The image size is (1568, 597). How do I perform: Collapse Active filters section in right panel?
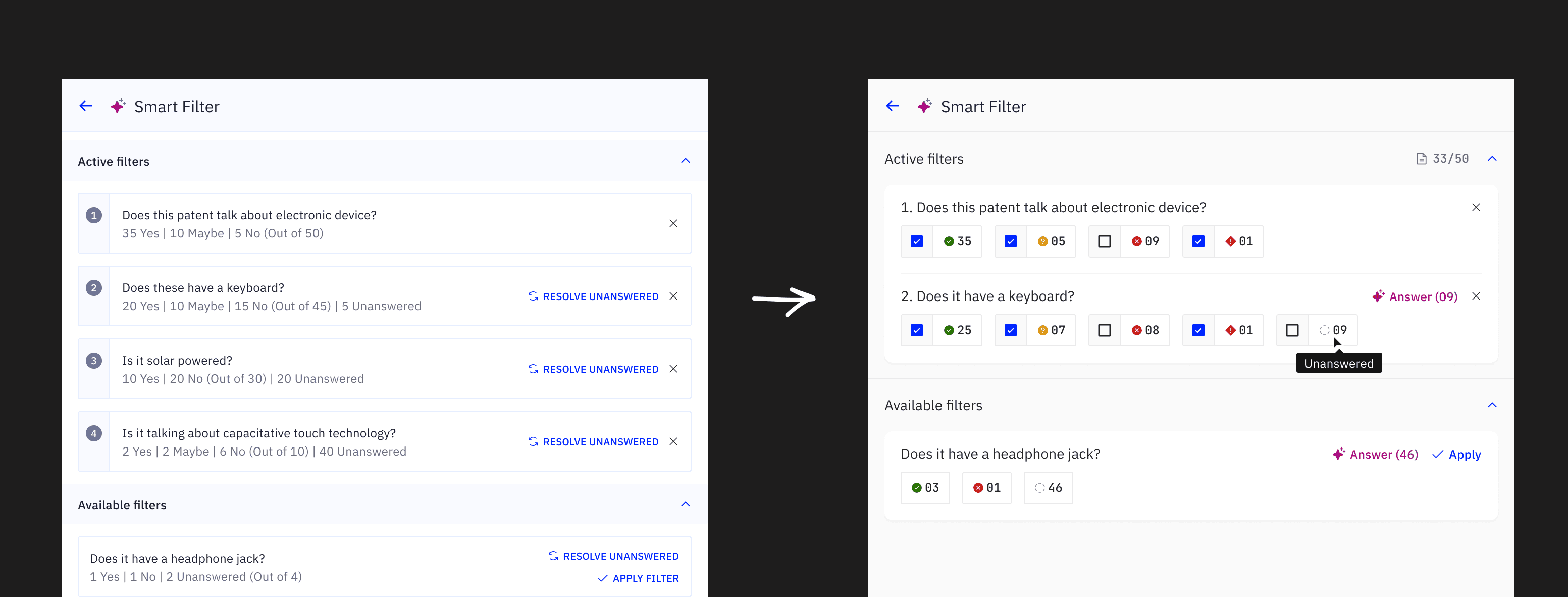[x=1492, y=159]
